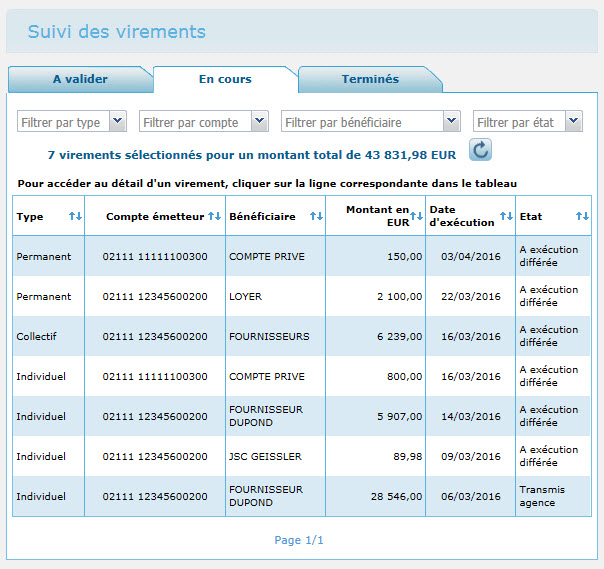Click the refresh arrow icon
Viewport: 604px width, 569px height.
pos(480,149)
